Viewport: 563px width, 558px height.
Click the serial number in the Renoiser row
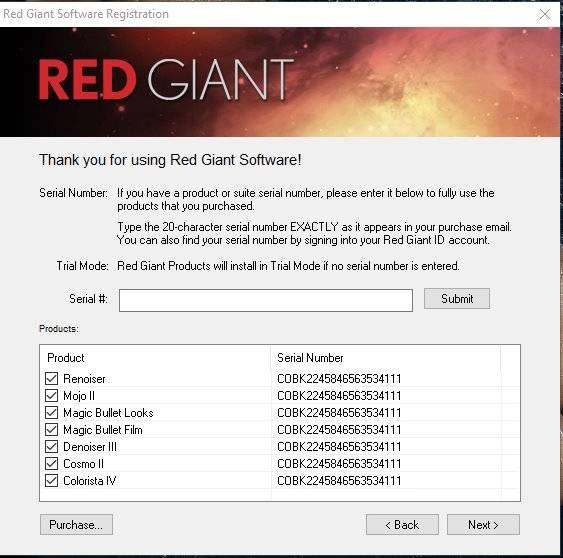pyautogui.click(x=339, y=379)
